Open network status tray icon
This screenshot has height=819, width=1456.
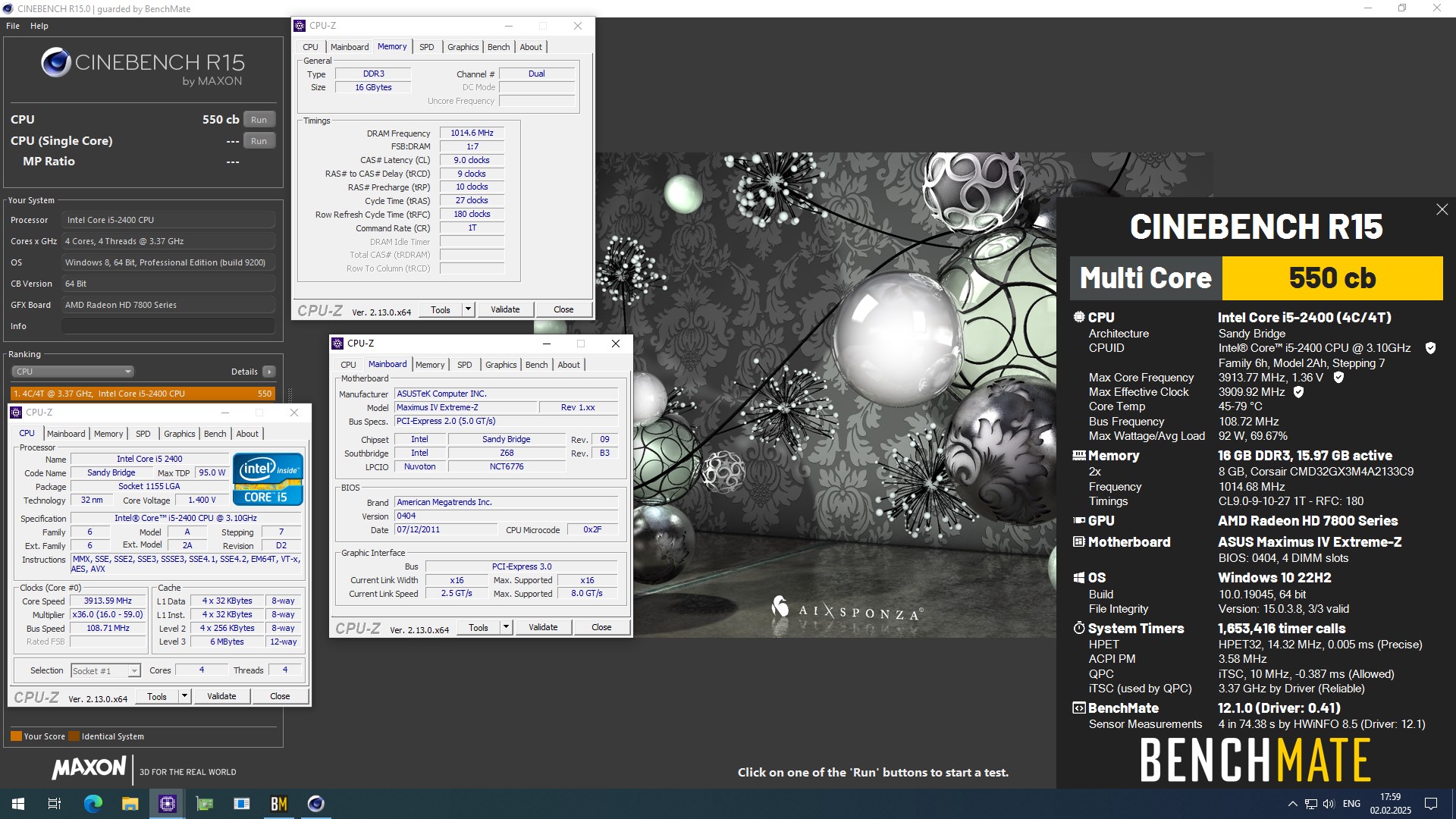click(1310, 804)
